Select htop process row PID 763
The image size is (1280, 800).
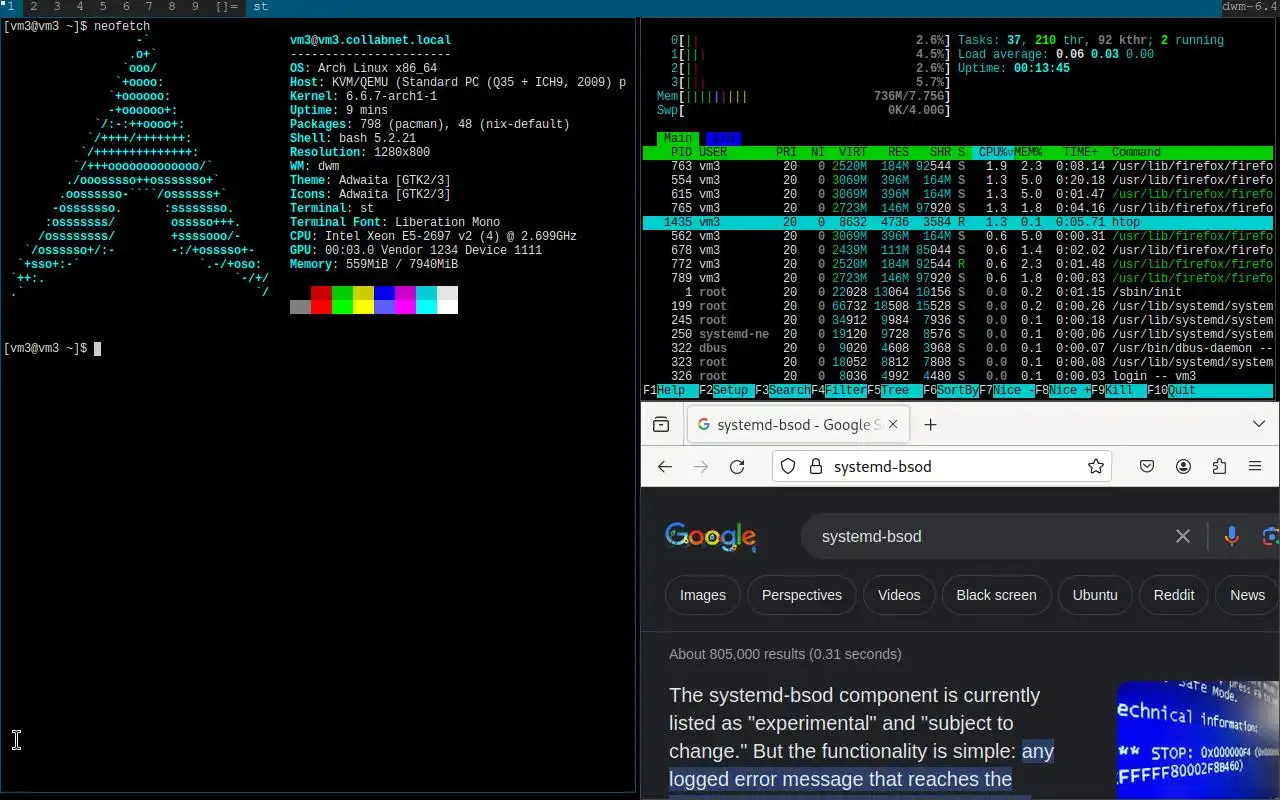[958, 166]
